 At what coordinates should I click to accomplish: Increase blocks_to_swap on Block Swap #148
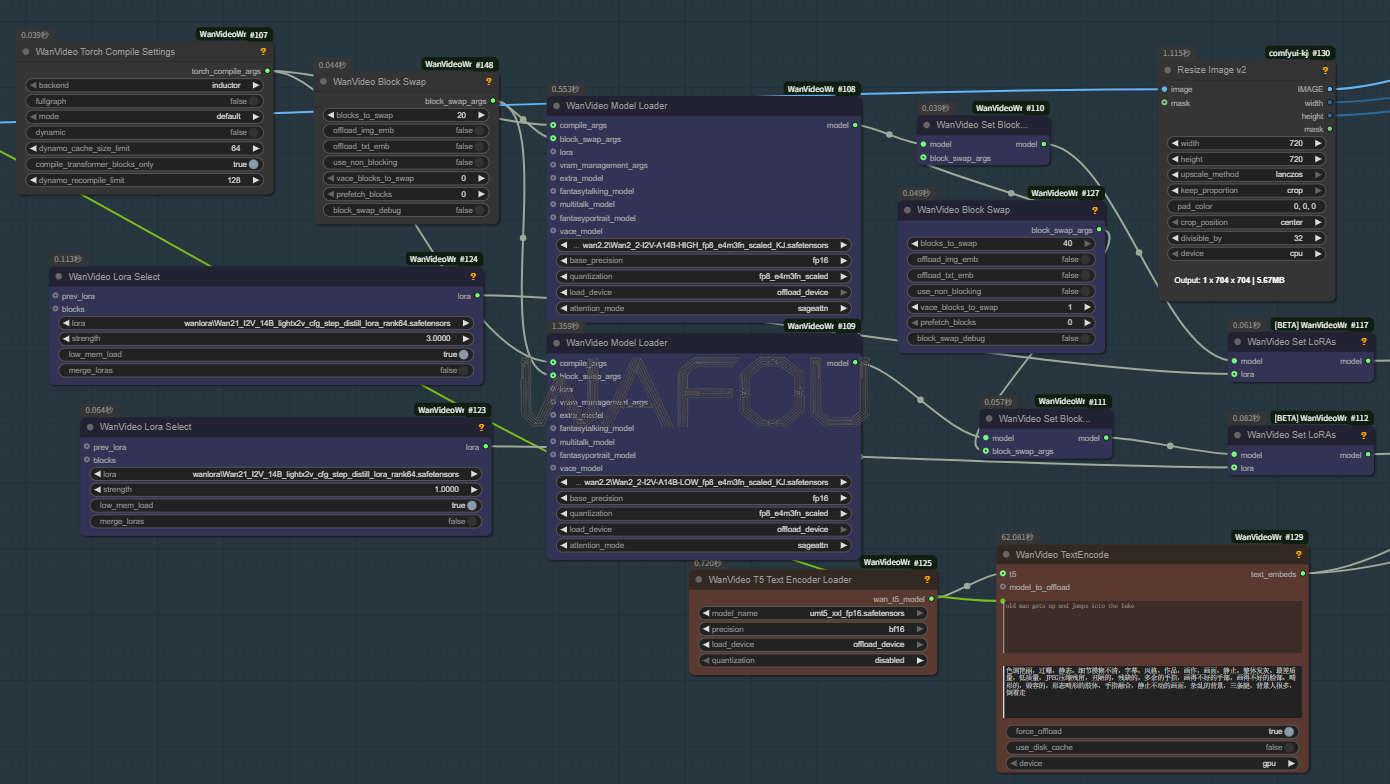[x=481, y=115]
